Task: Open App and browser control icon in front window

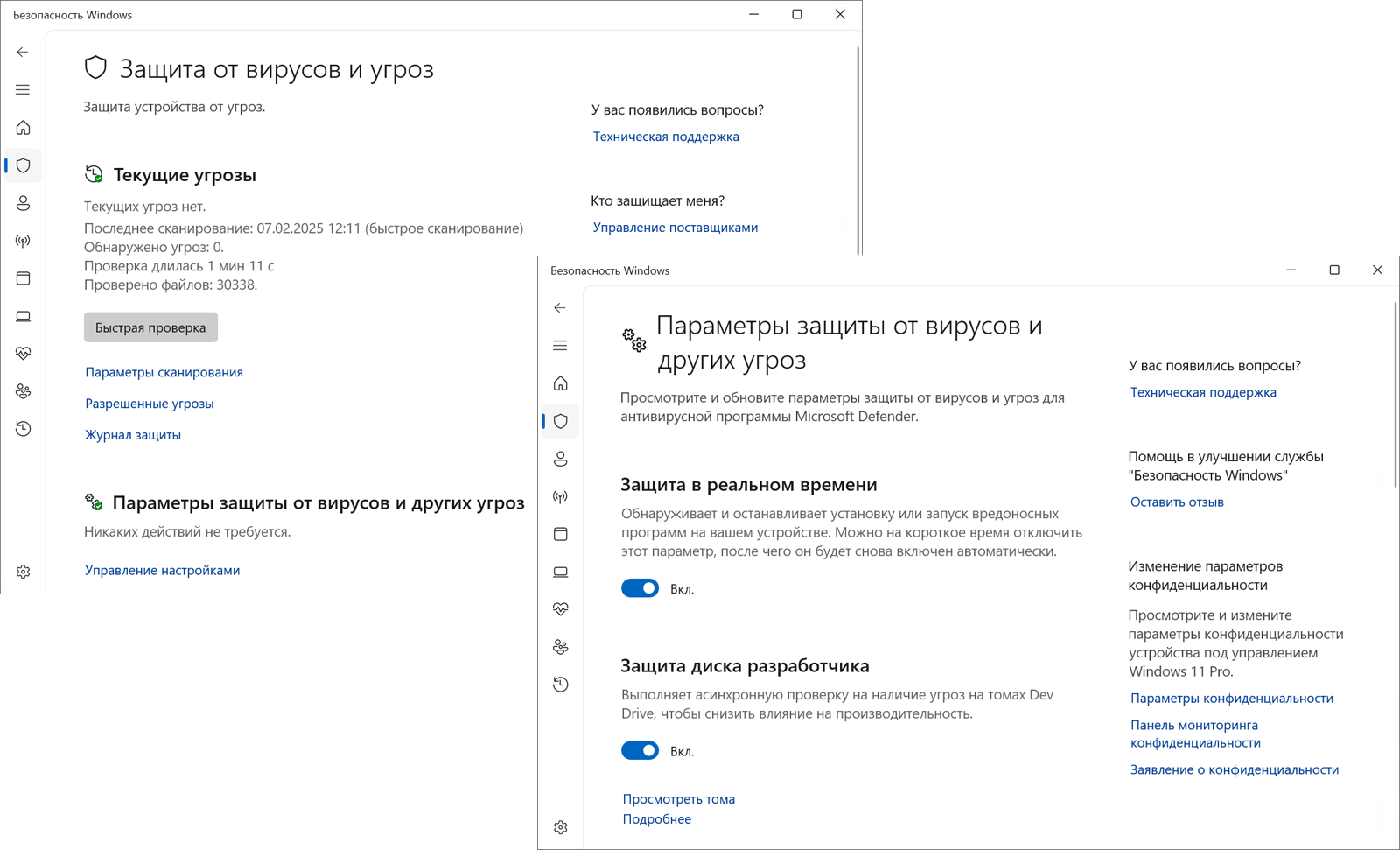Action: click(x=560, y=534)
